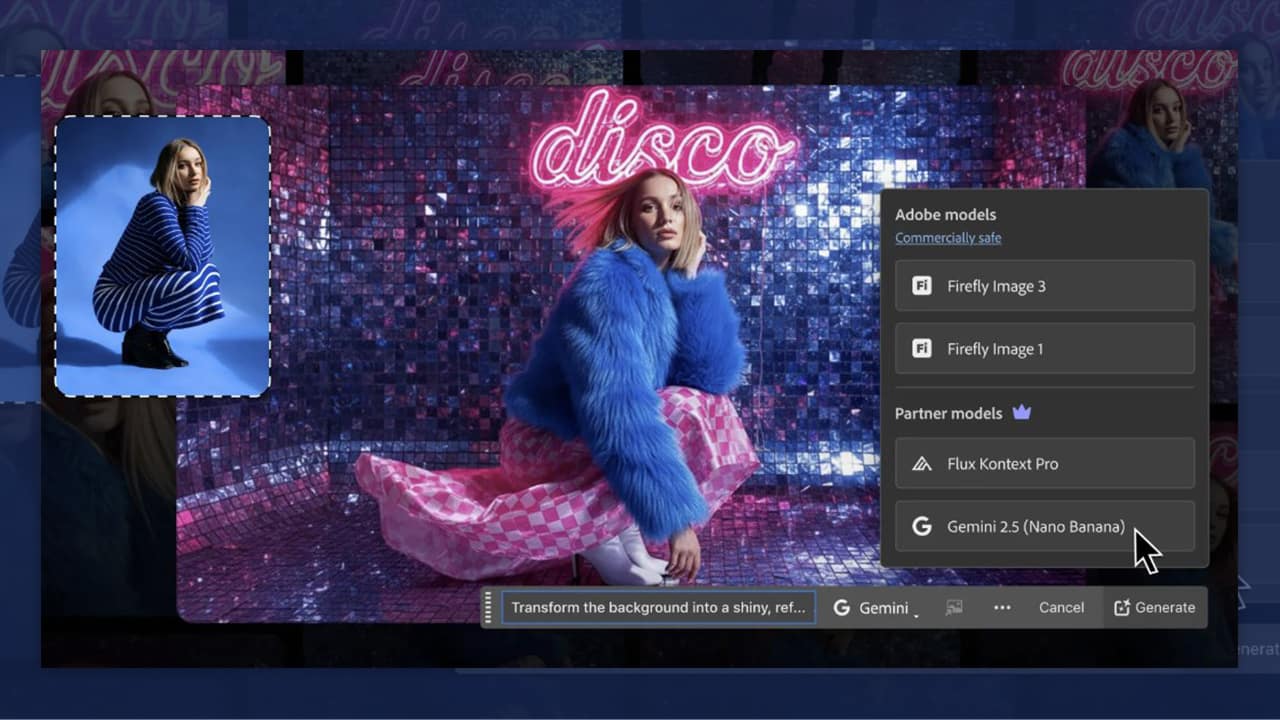The image size is (1280, 720).
Task: Click the Fi icon beside Firefly Image 1
Action: (x=922, y=349)
